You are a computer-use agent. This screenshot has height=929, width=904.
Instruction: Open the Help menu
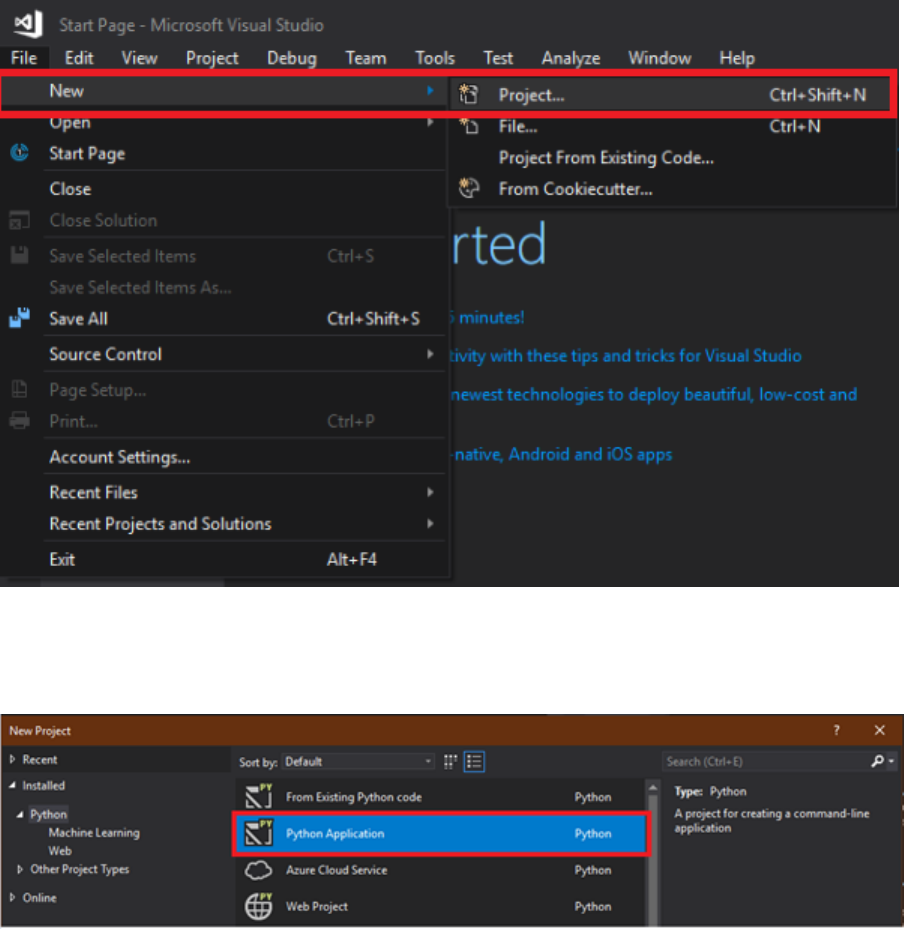tap(737, 57)
